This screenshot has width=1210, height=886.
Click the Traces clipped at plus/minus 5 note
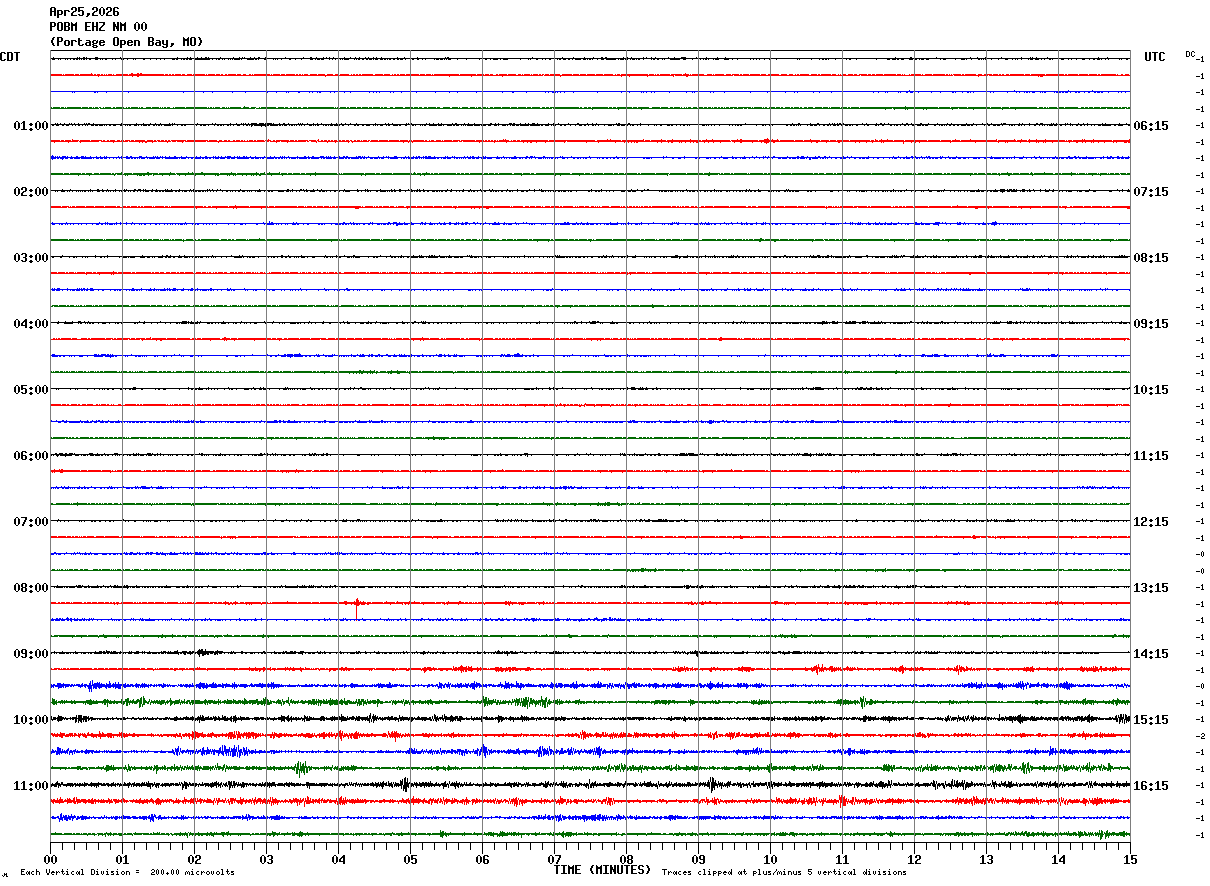[784, 873]
